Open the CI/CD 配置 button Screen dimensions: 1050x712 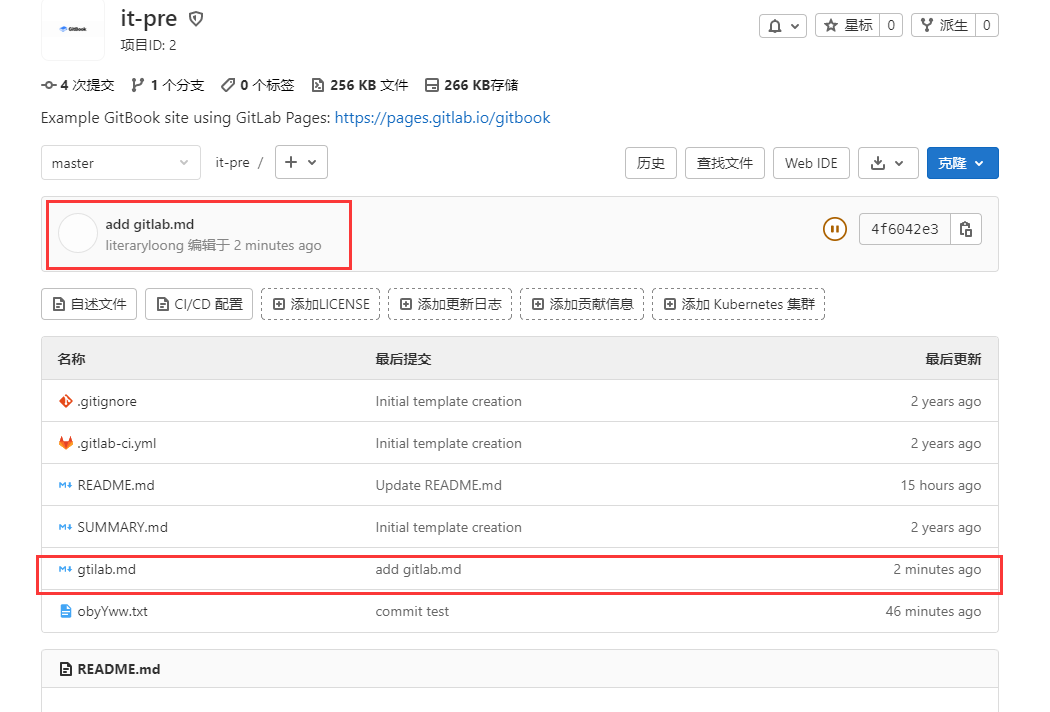click(199, 304)
